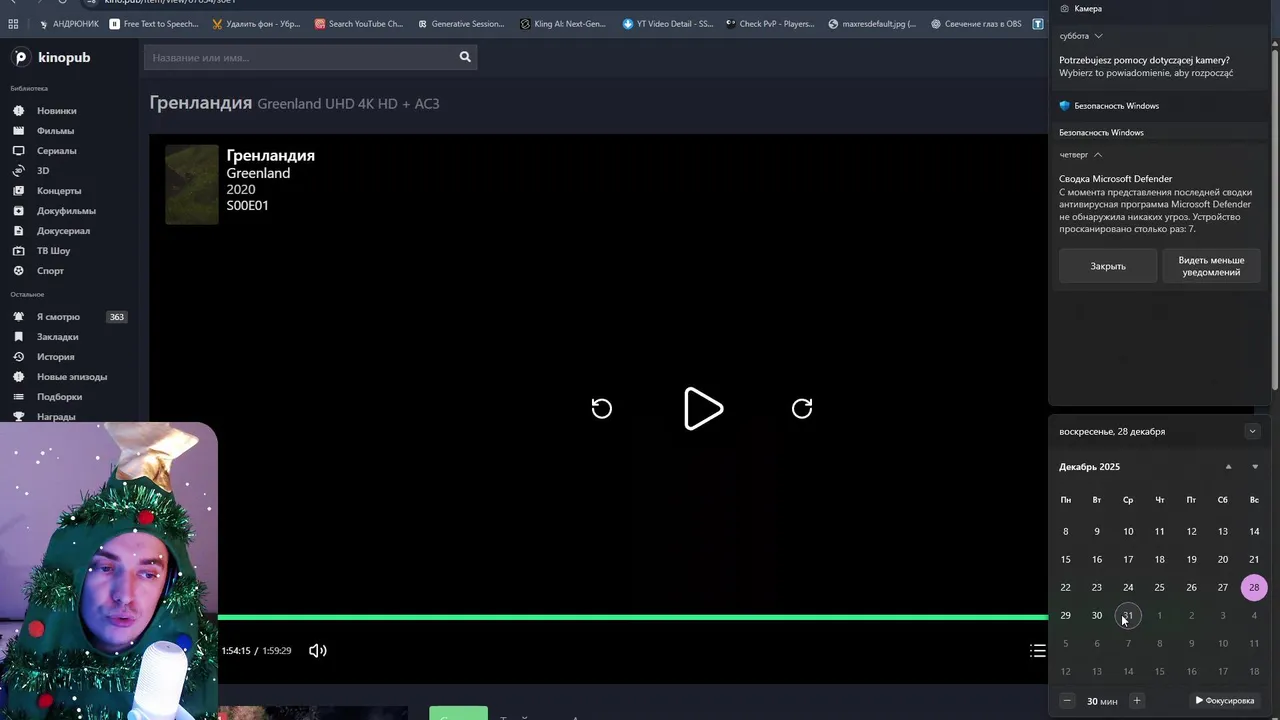Collapse the четверг notification group

pos(1097,155)
